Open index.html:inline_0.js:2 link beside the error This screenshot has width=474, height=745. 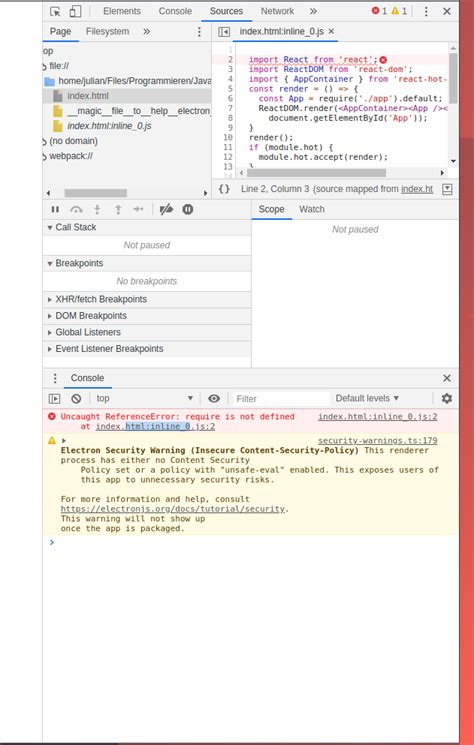click(378, 417)
